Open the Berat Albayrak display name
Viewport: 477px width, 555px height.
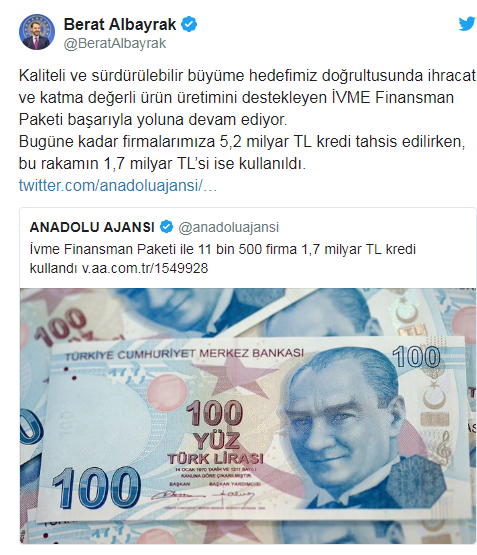point(120,24)
